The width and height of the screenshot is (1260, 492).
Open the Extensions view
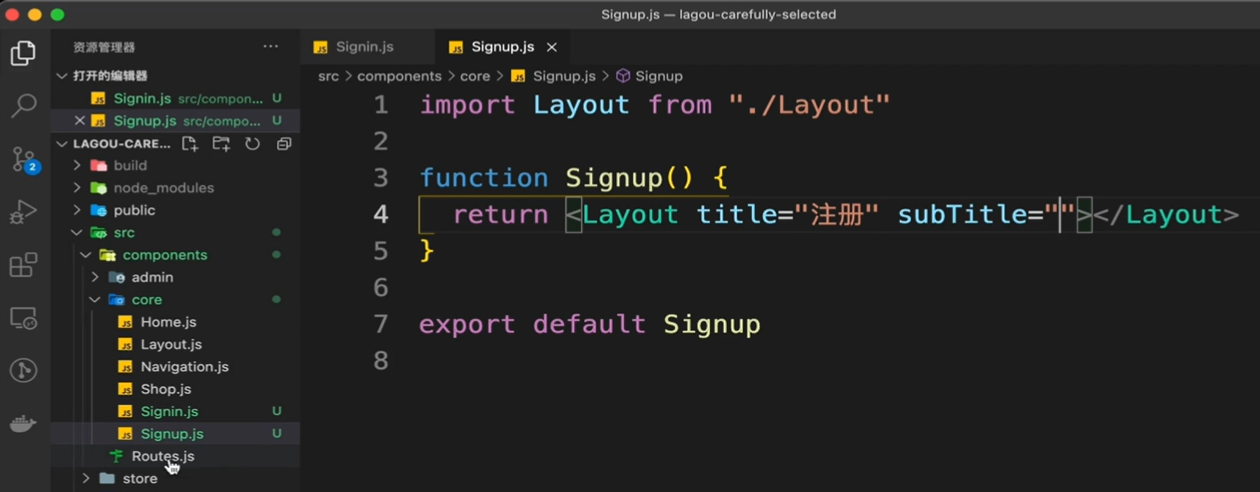(23, 265)
